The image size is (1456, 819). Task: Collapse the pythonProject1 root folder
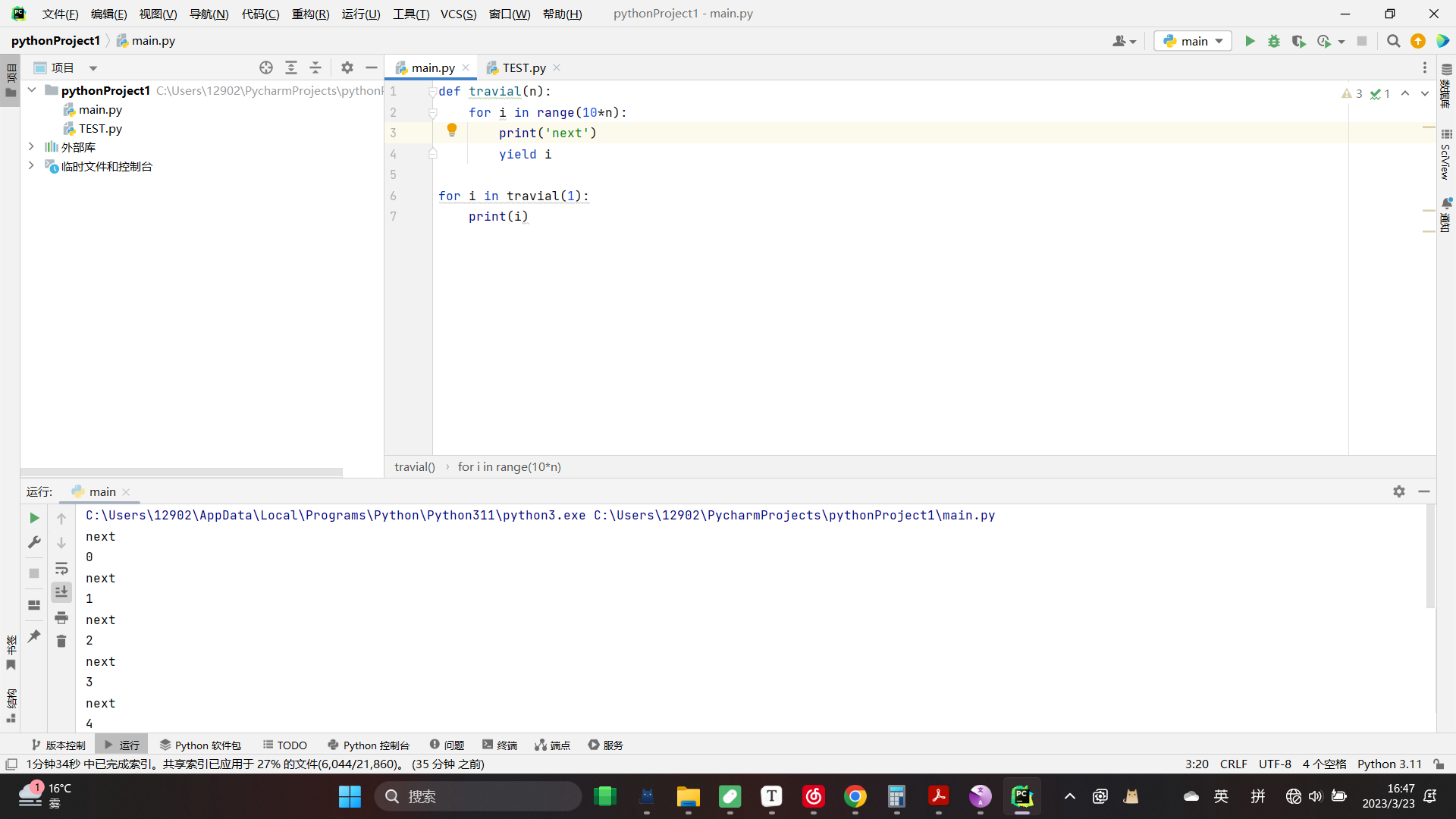[x=32, y=90]
